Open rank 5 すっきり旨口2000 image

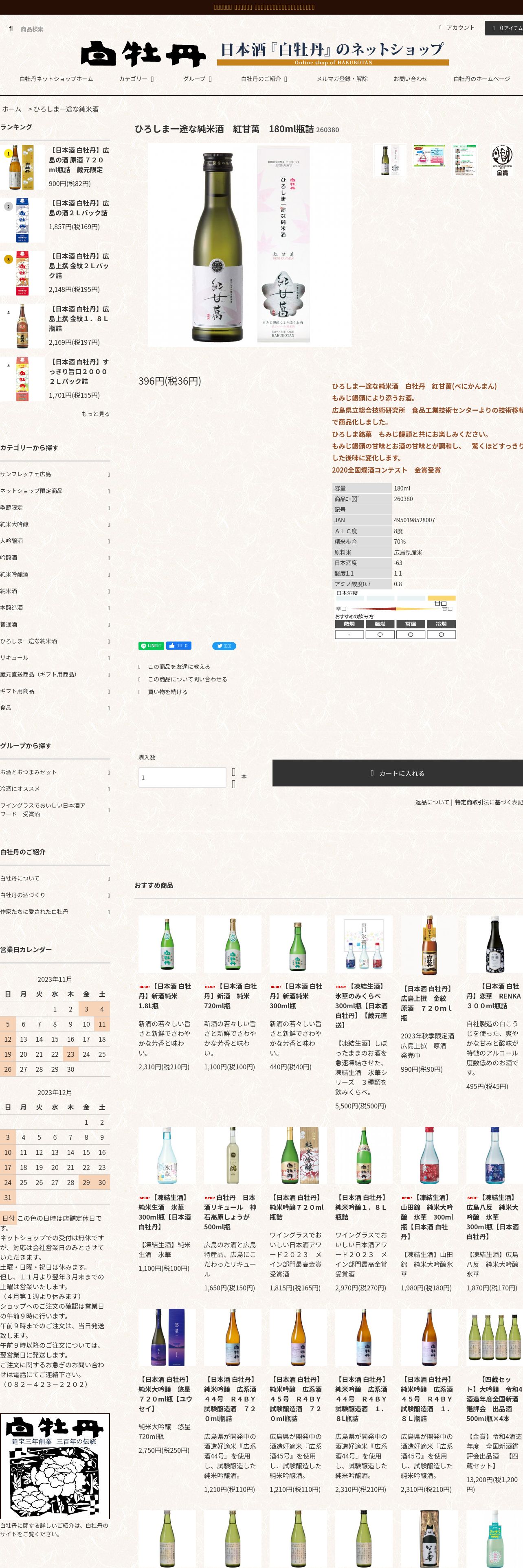(x=22, y=379)
